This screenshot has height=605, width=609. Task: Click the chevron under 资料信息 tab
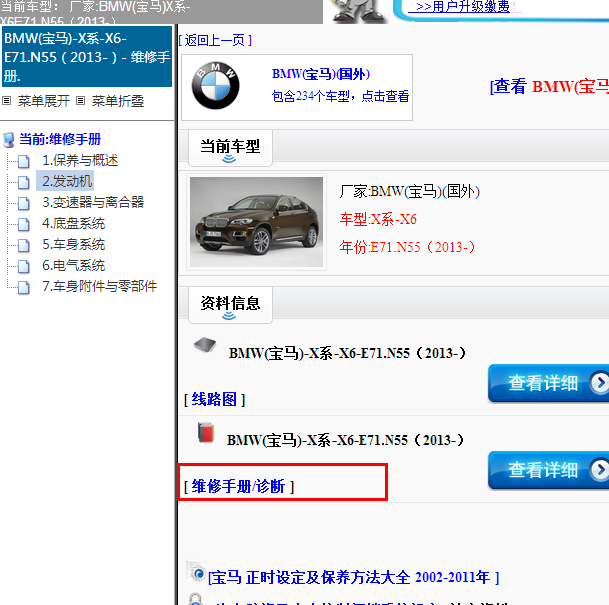tap(229, 316)
